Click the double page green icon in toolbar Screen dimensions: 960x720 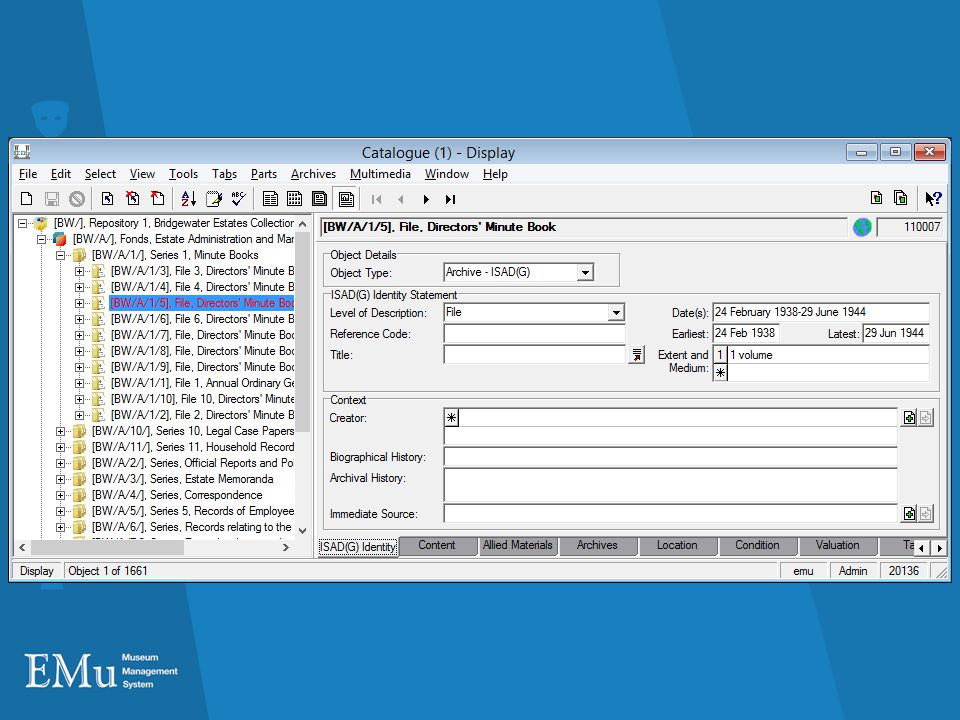[x=901, y=198]
